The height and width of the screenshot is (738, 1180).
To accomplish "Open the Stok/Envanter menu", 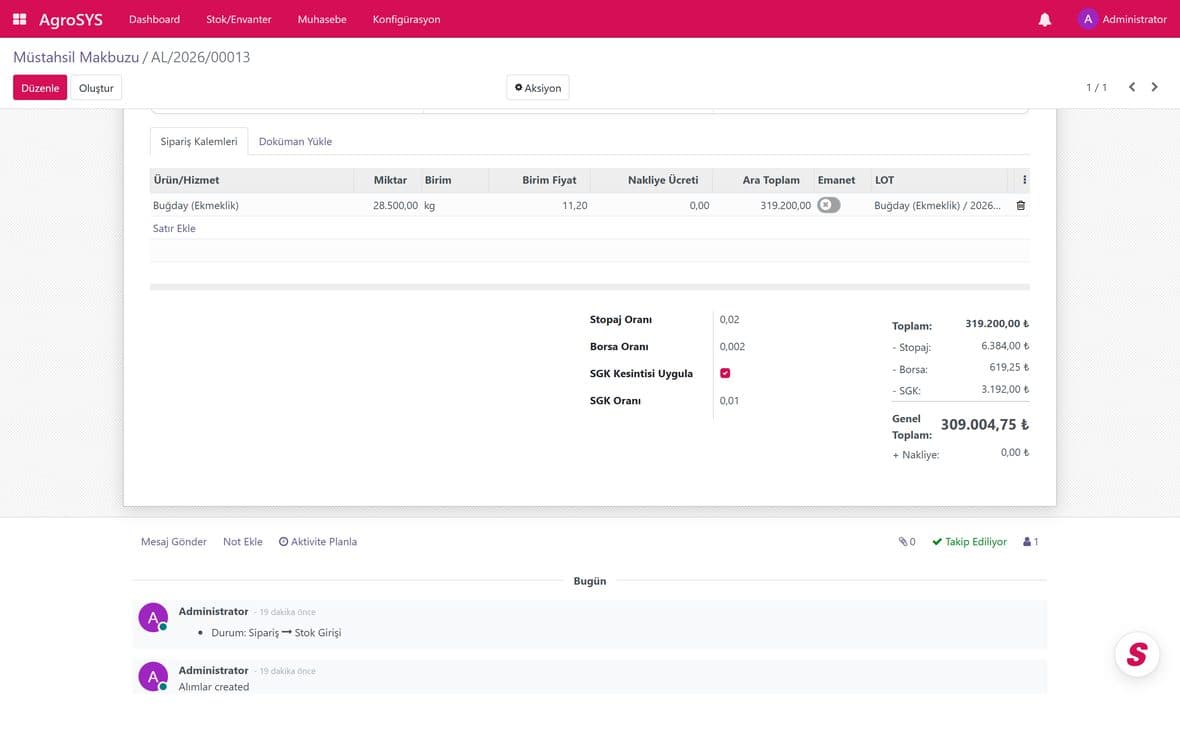I will click(239, 20).
